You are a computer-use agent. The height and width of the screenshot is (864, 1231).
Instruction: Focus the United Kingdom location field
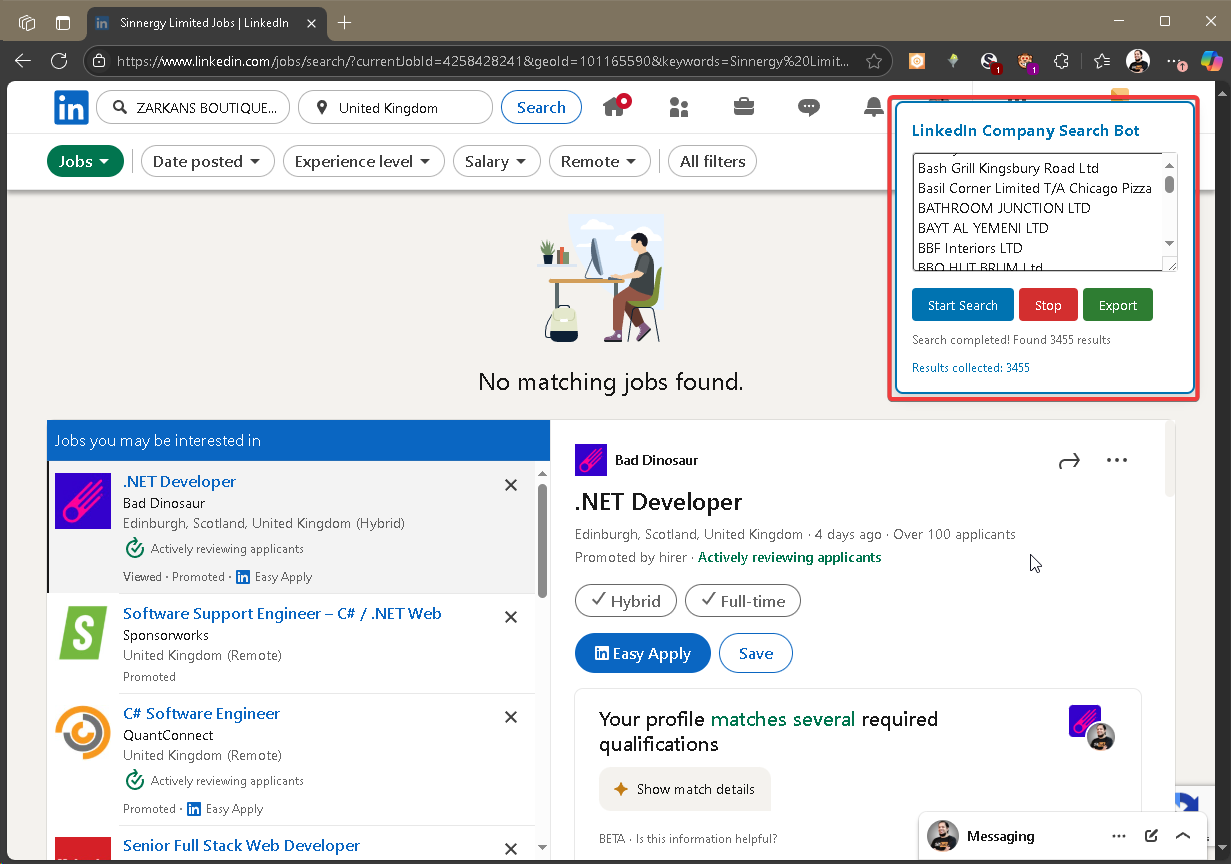[x=396, y=107]
